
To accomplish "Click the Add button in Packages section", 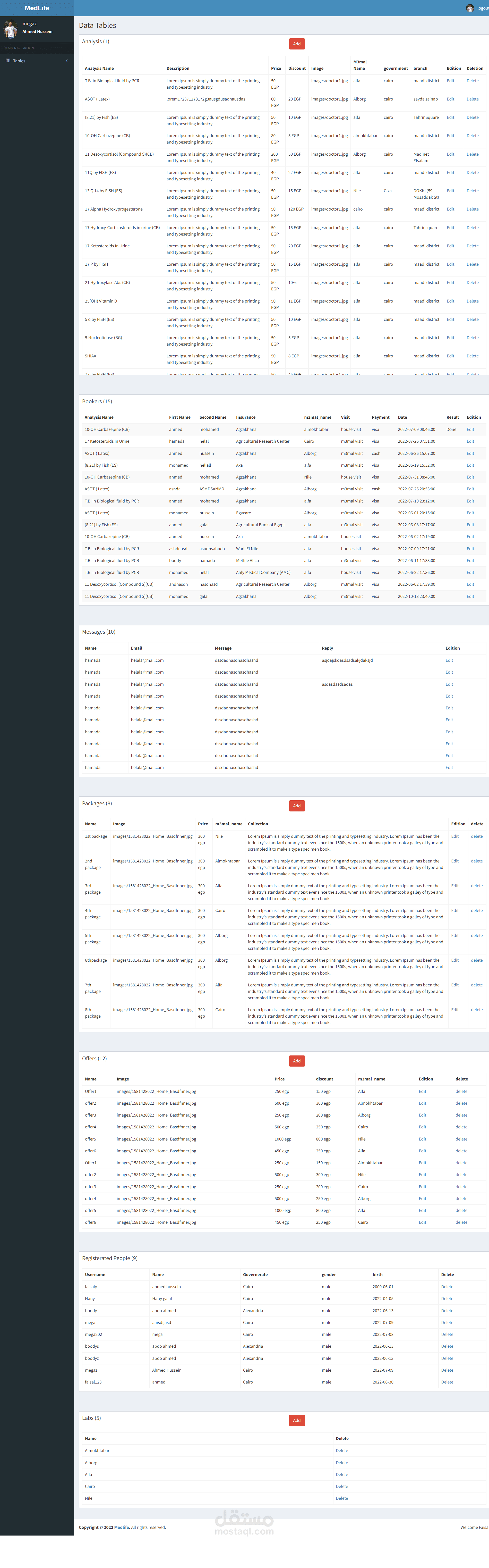I will click(297, 806).
